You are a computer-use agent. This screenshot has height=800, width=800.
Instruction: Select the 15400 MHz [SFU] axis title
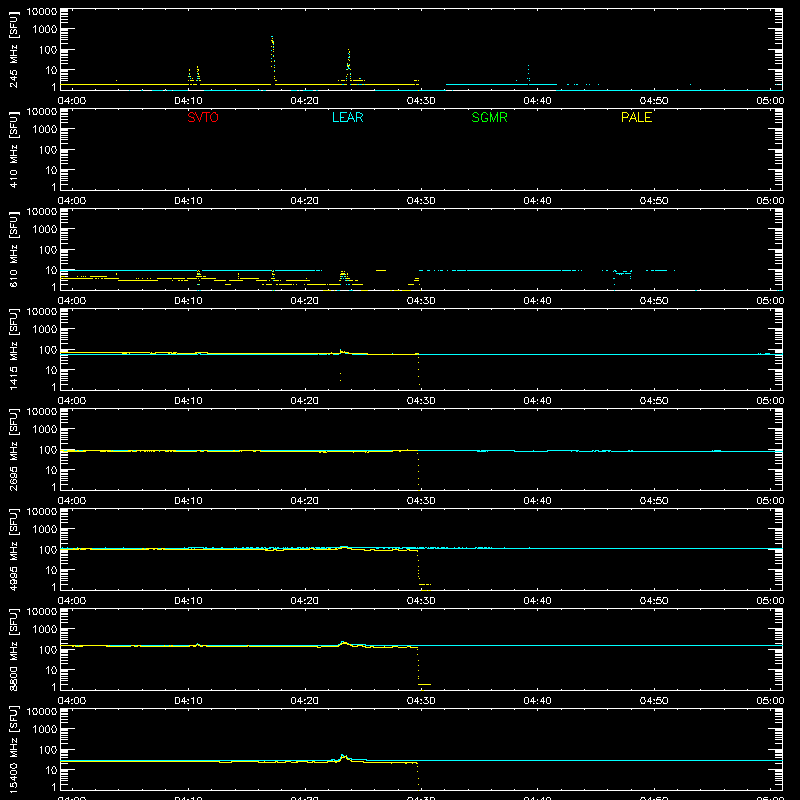pyautogui.click(x=13, y=749)
